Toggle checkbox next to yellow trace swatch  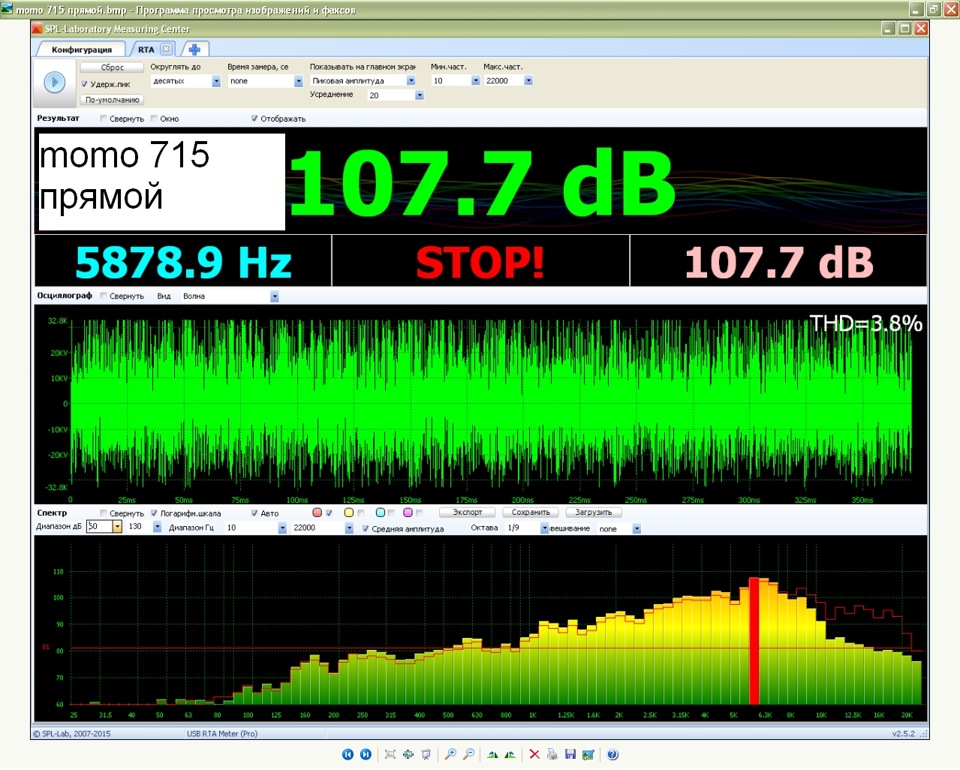tap(361, 512)
